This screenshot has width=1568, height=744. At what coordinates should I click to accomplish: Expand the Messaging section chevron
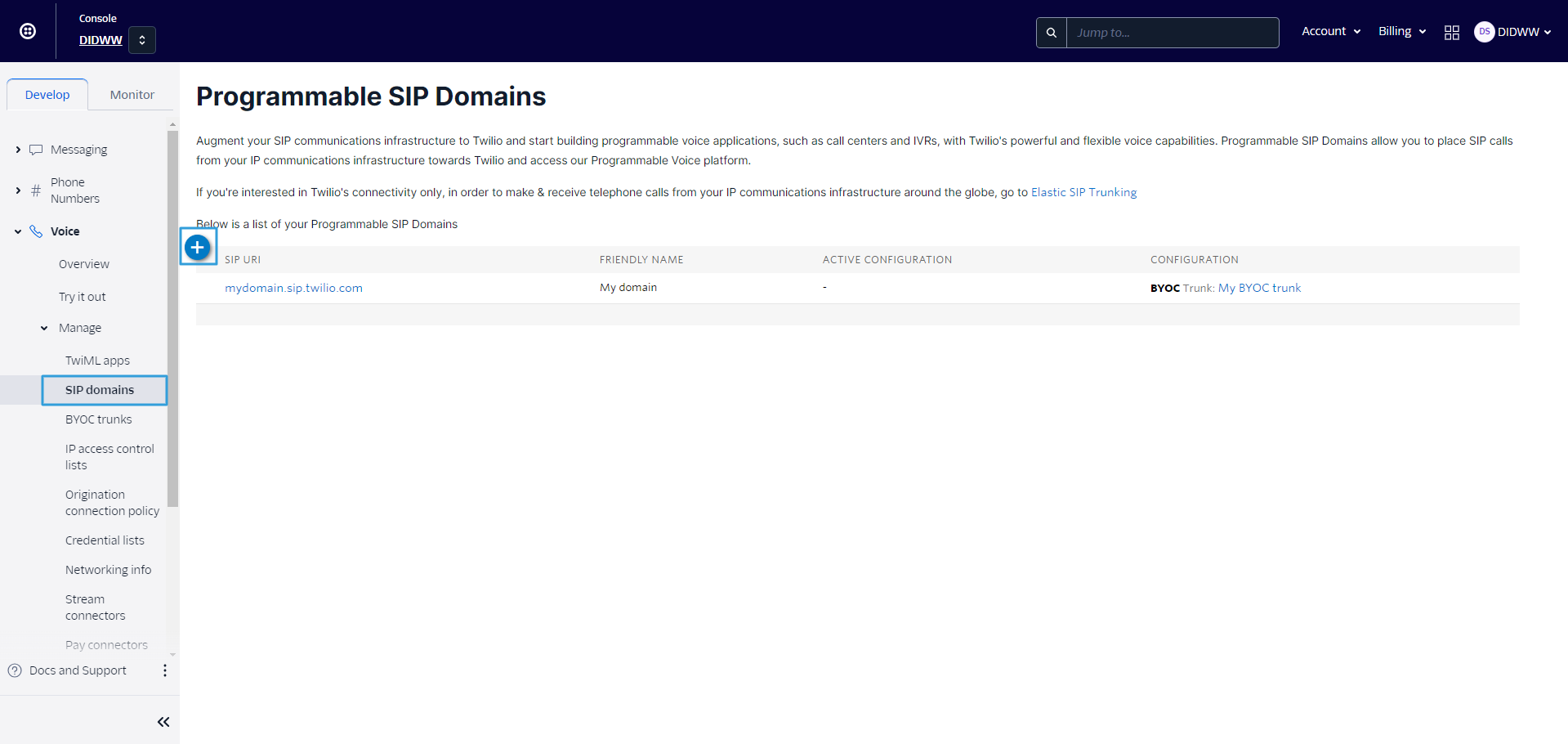[x=18, y=150]
